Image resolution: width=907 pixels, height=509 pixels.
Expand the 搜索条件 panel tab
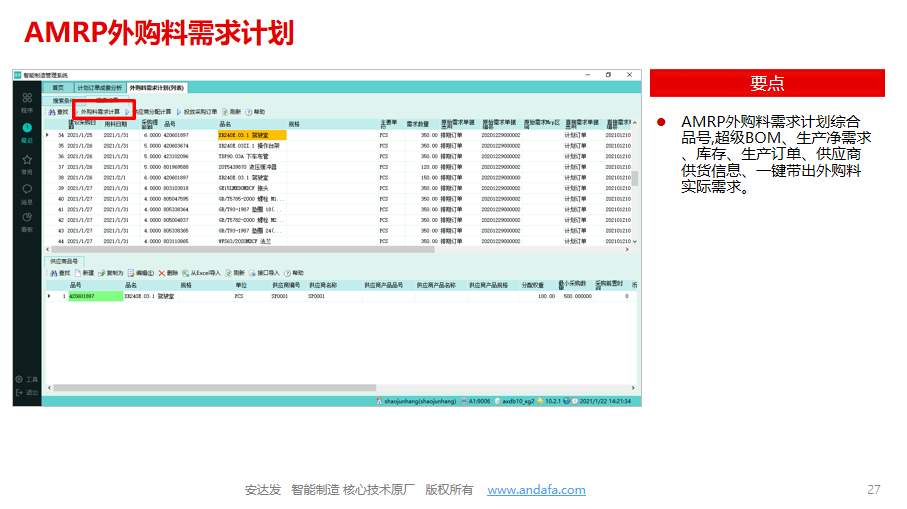tap(62, 100)
